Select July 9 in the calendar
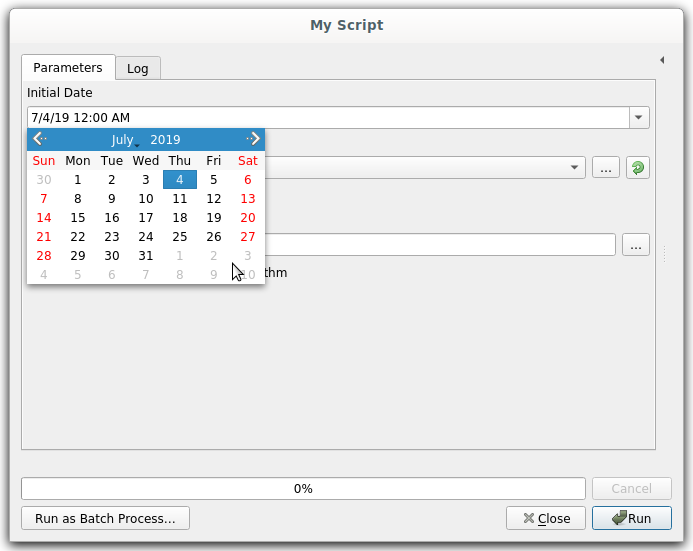 [x=112, y=198]
